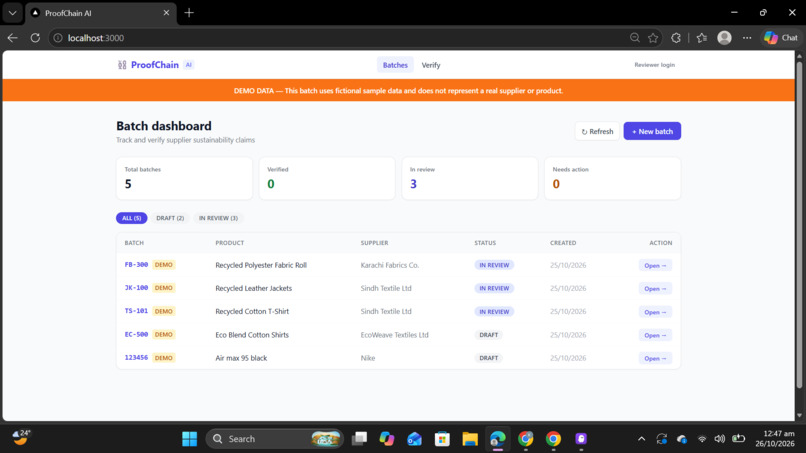Close the ProofChain AI tab
The image size is (806, 453).
[166, 13]
